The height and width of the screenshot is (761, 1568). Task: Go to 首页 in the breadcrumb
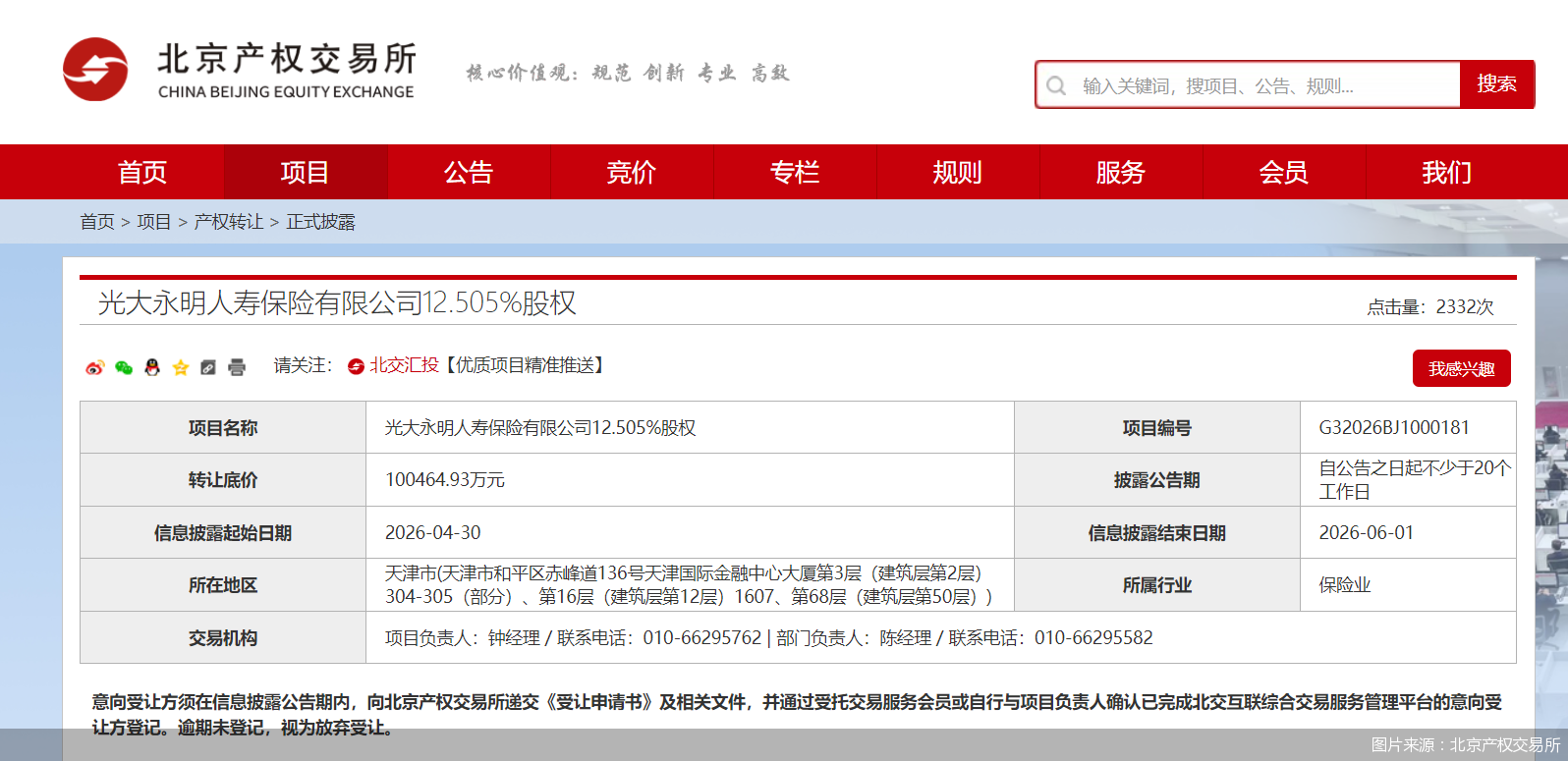(97, 222)
